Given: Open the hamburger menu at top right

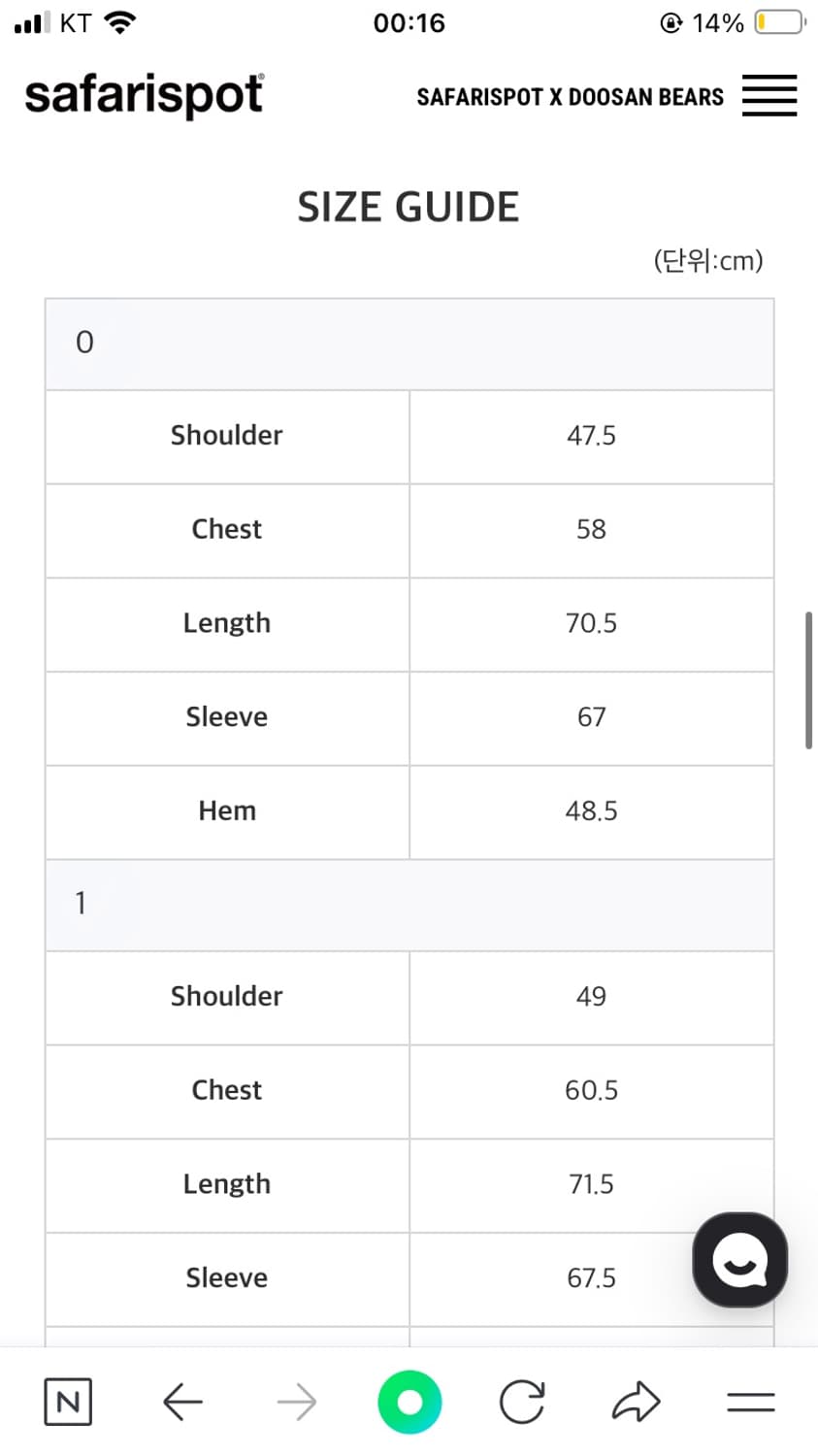Looking at the screenshot, I should 769,96.
